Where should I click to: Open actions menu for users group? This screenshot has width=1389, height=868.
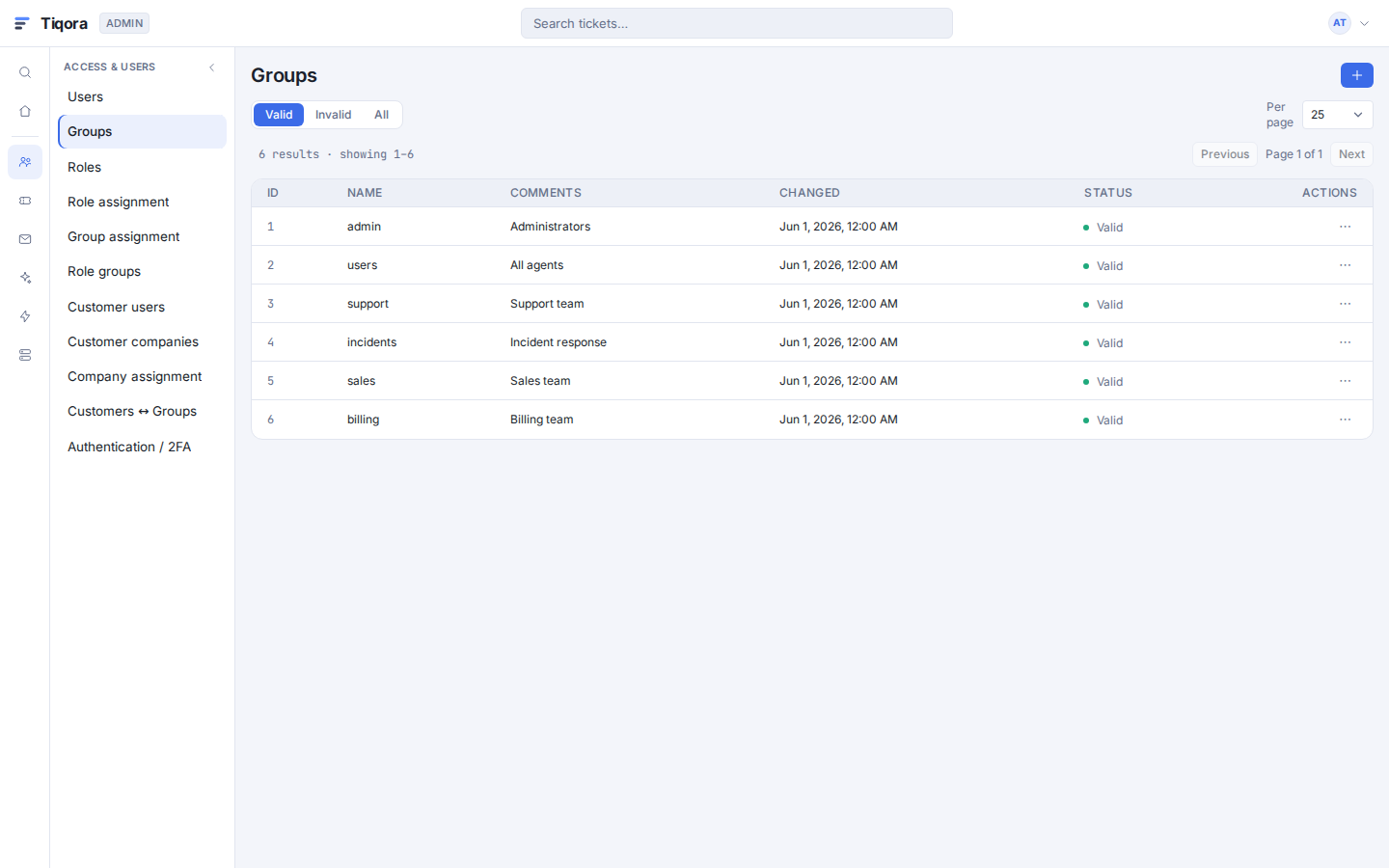coord(1345,265)
